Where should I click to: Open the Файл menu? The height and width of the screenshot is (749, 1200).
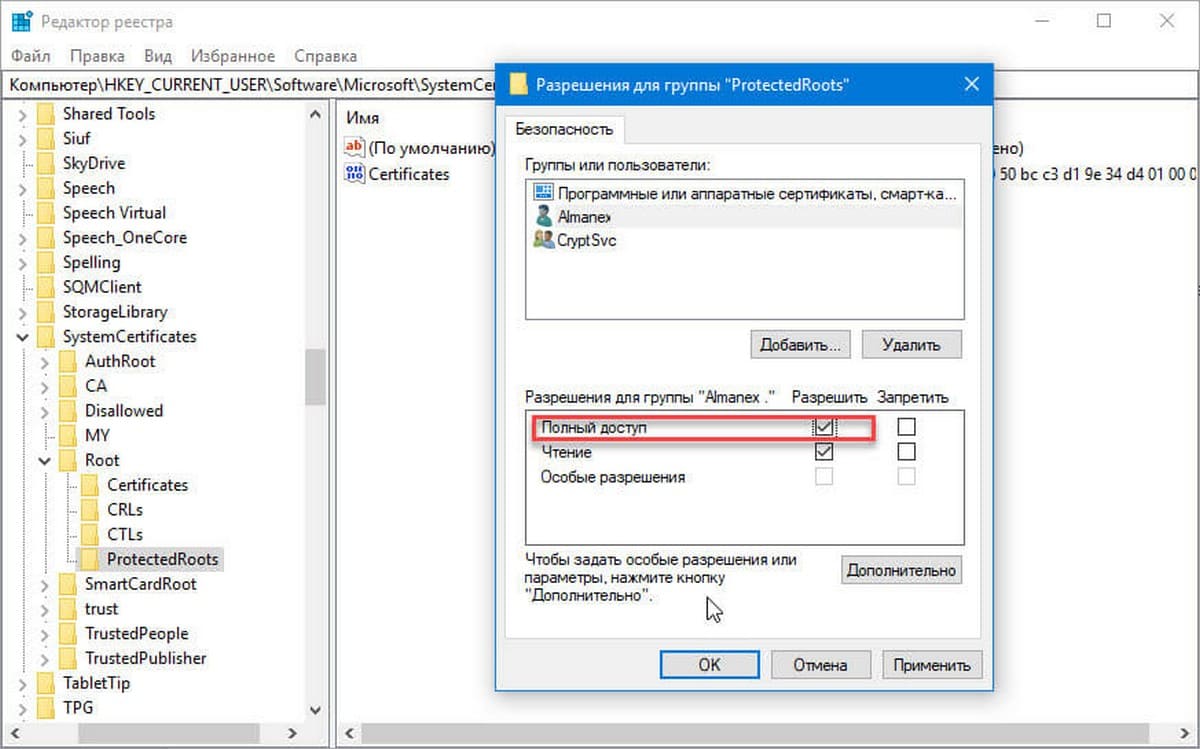31,56
